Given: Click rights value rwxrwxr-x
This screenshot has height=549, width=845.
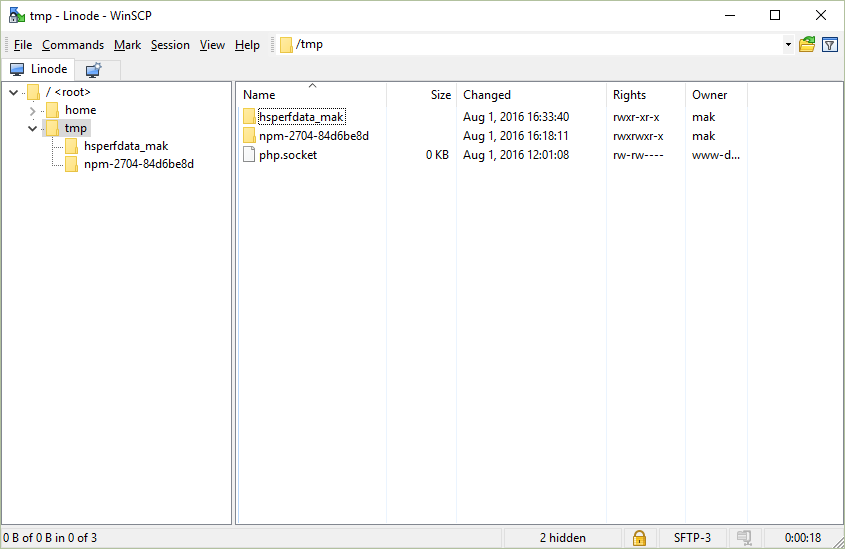Looking at the screenshot, I should click(638, 136).
